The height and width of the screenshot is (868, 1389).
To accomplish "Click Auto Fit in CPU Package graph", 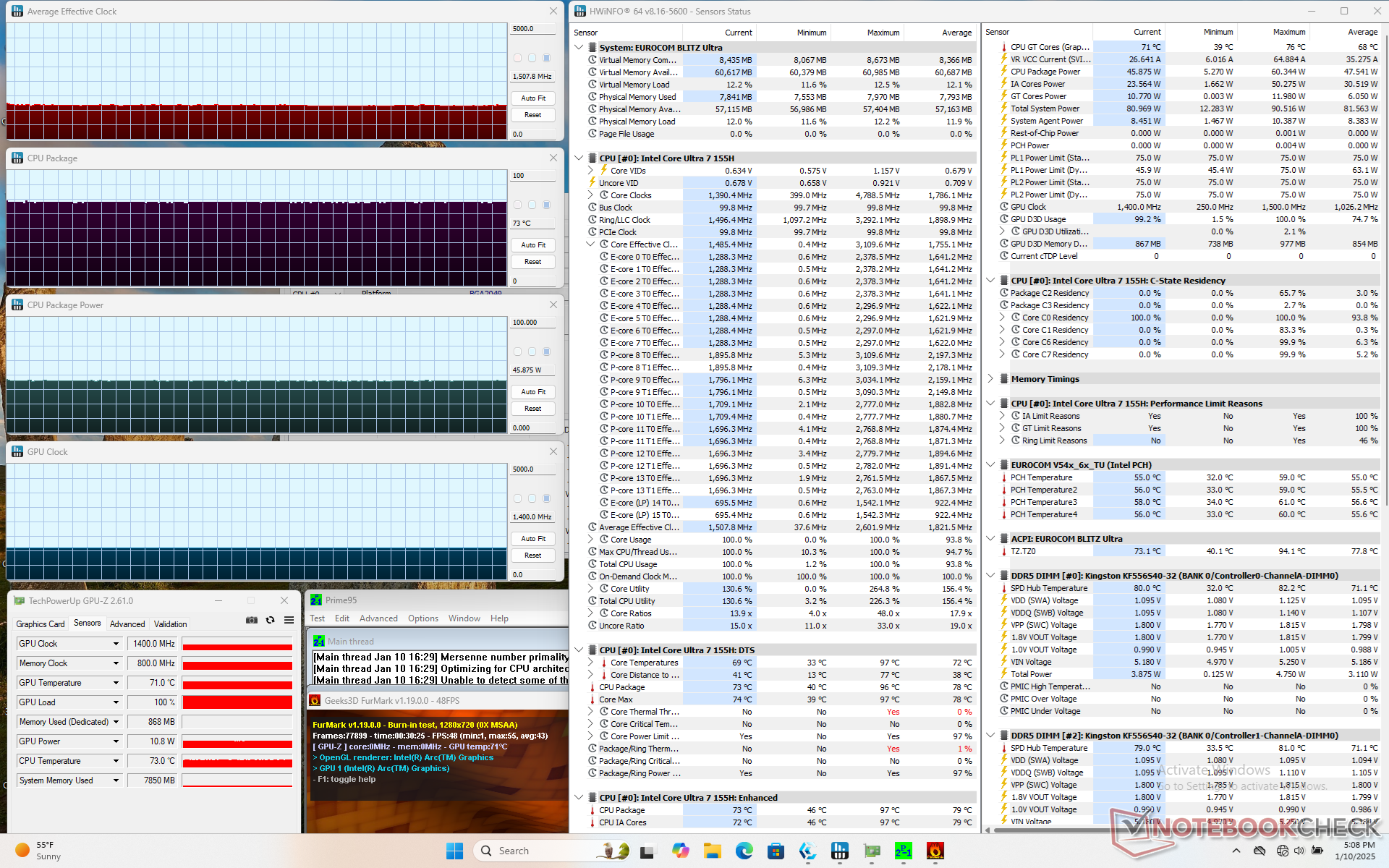I will 533,245.
